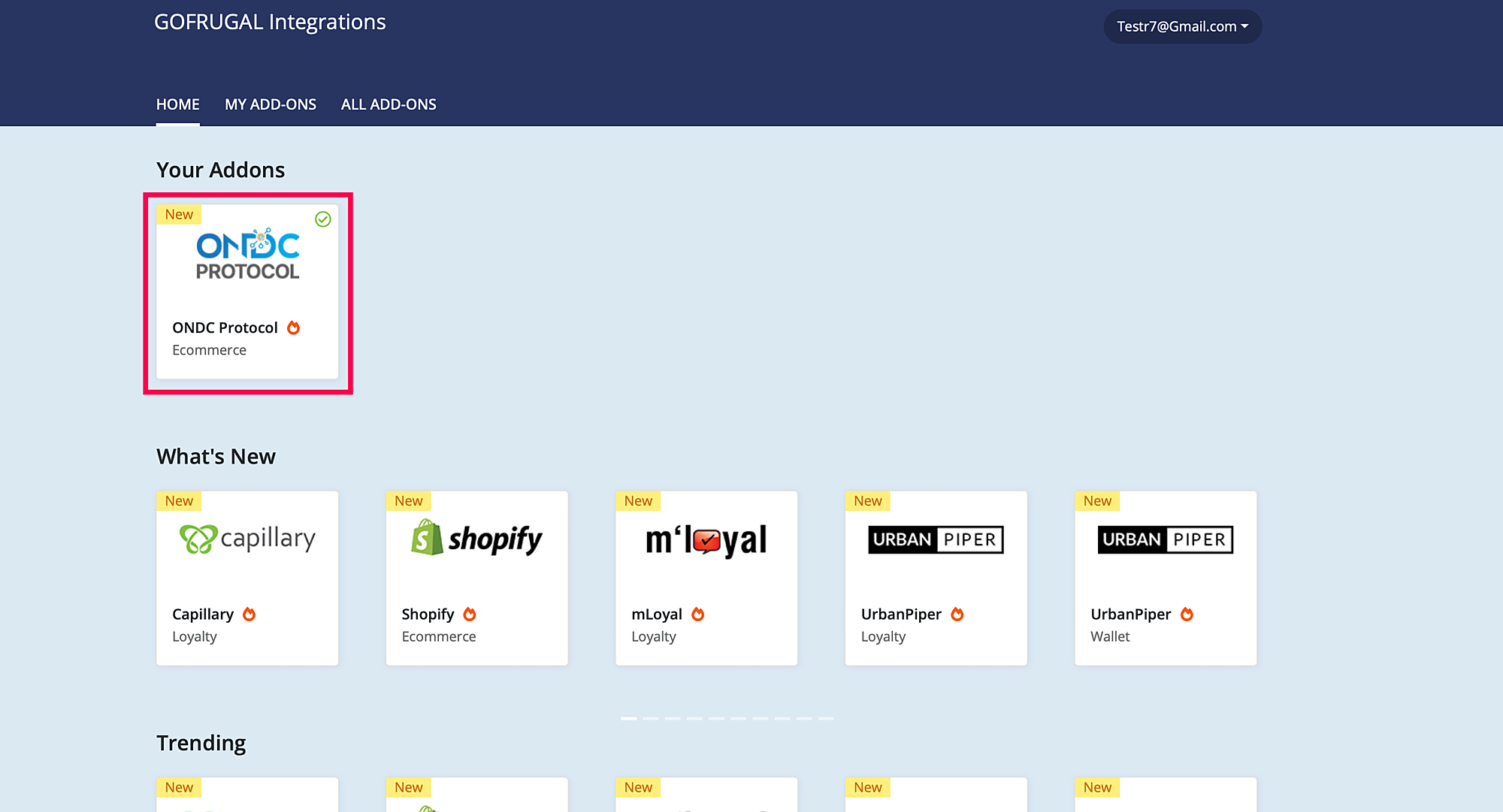The height and width of the screenshot is (812, 1503).
Task: Open UrbanPiper Loyalty add-on name
Action: tap(901, 614)
